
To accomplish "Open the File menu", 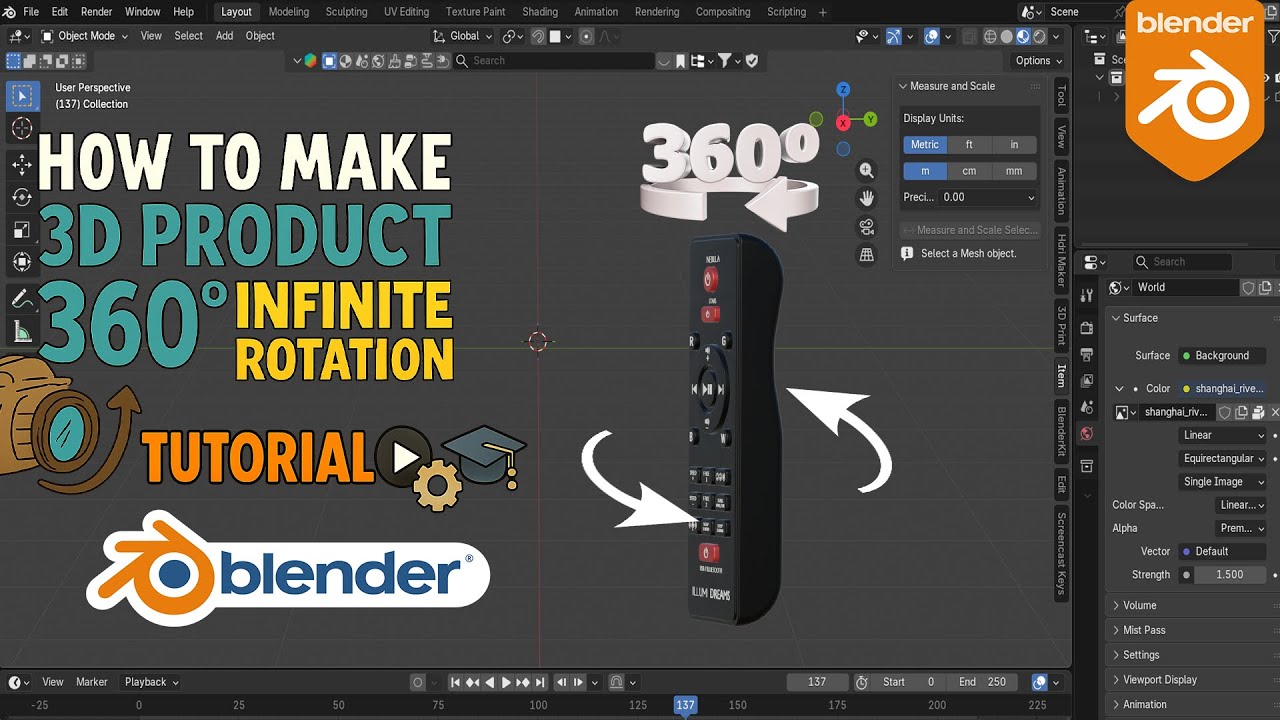I will coord(31,12).
